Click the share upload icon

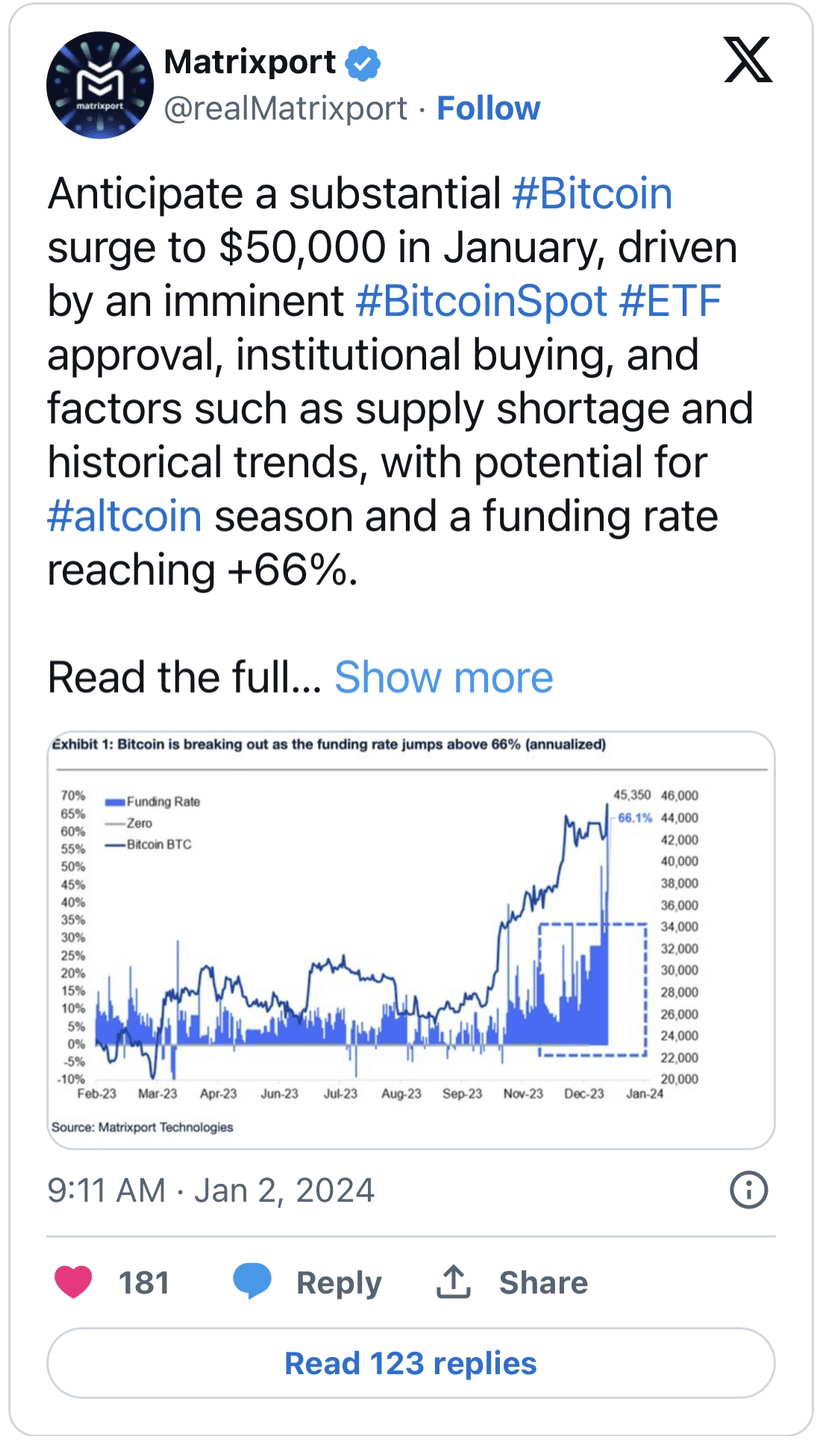(x=453, y=1281)
